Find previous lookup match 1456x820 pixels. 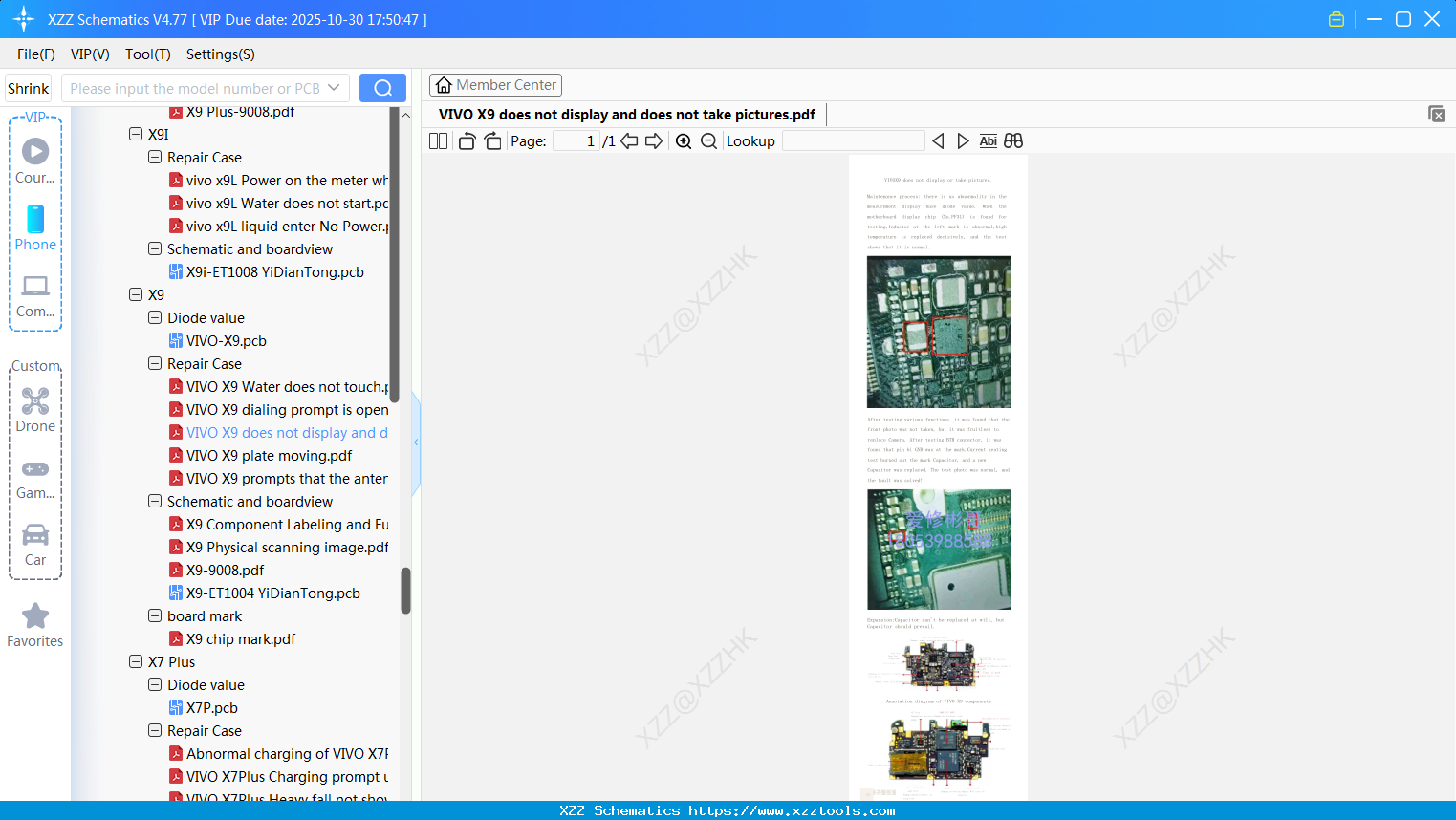pos(938,141)
